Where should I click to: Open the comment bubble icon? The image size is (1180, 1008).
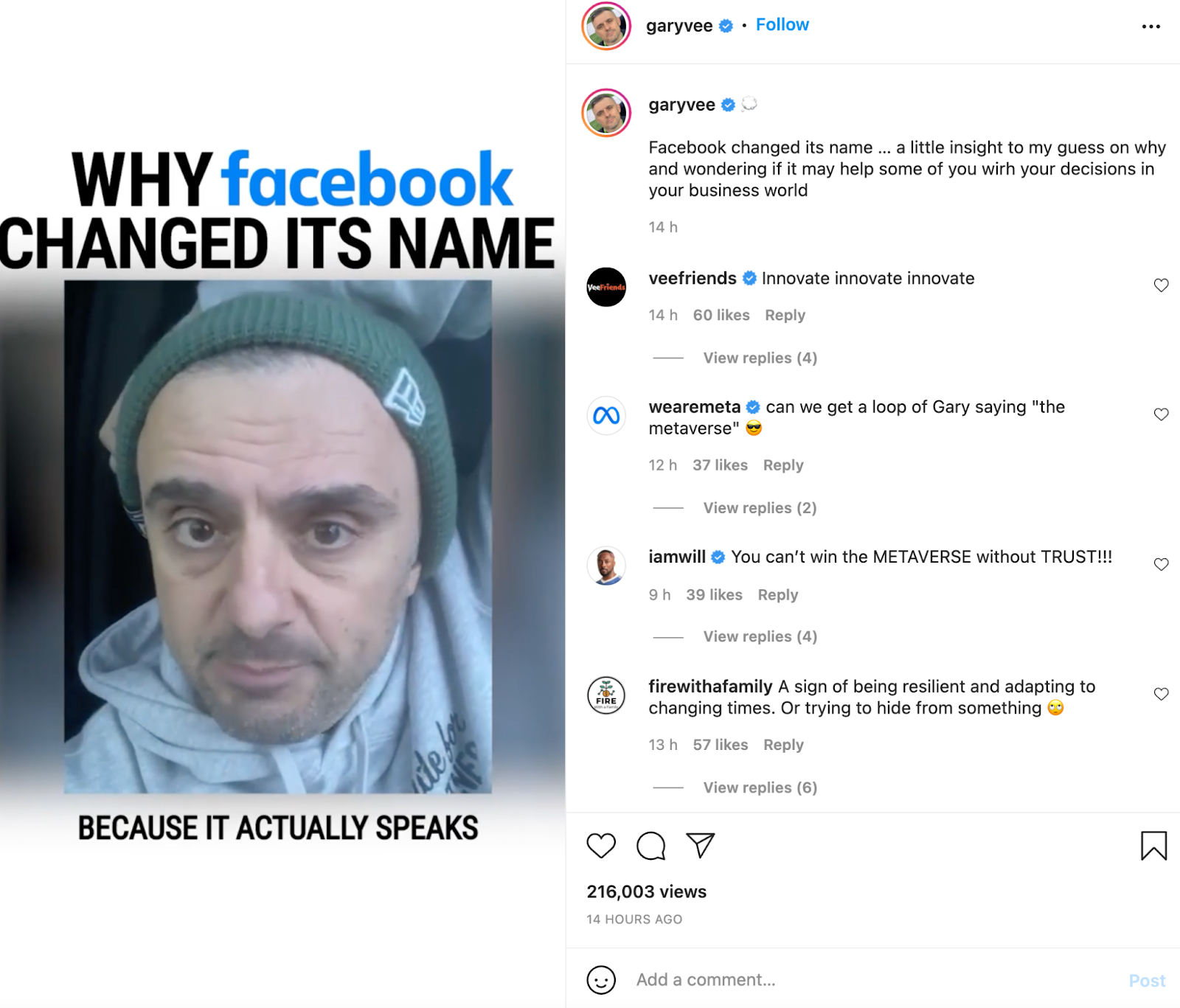[x=650, y=846]
